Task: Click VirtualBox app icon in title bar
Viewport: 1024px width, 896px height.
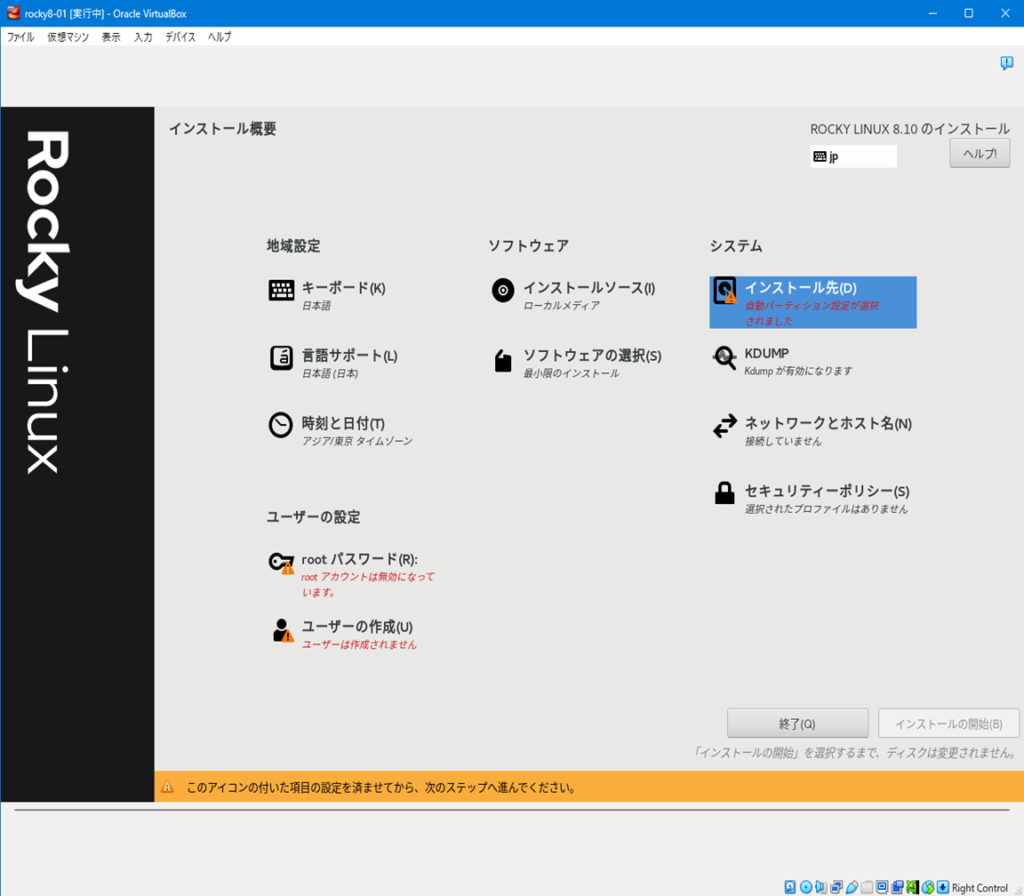Action: [x=13, y=13]
